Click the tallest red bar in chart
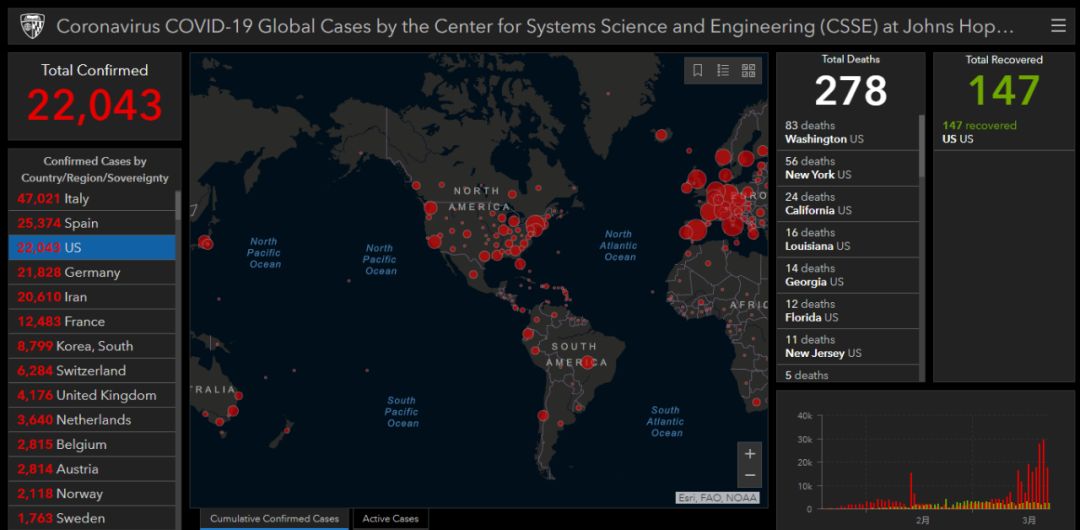 [x=1043, y=474]
